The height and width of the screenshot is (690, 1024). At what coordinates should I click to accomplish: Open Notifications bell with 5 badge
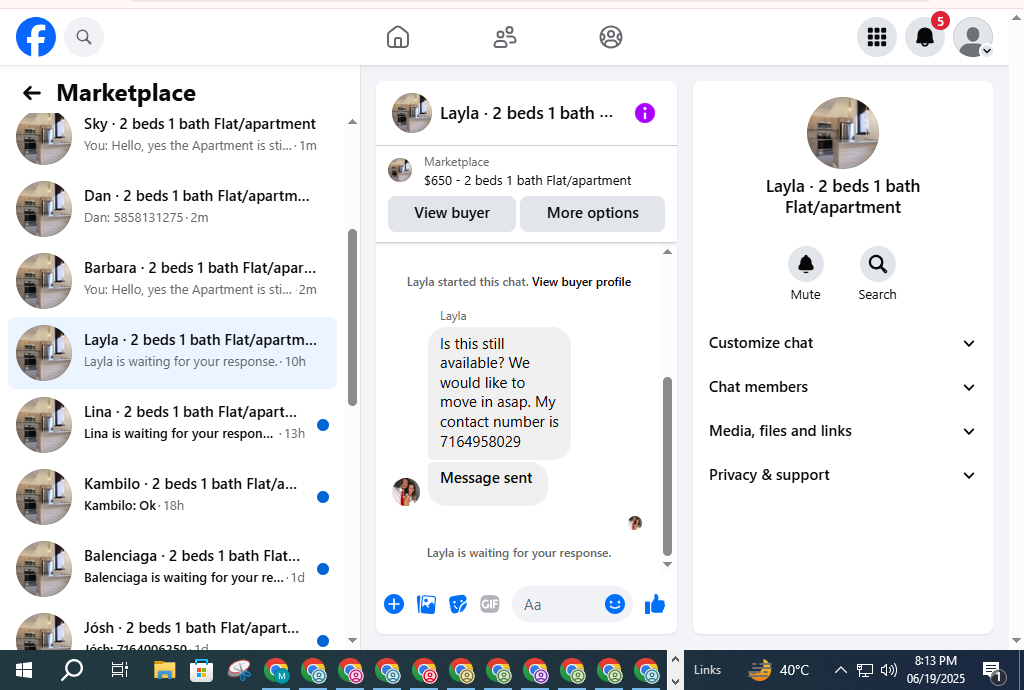(x=925, y=37)
